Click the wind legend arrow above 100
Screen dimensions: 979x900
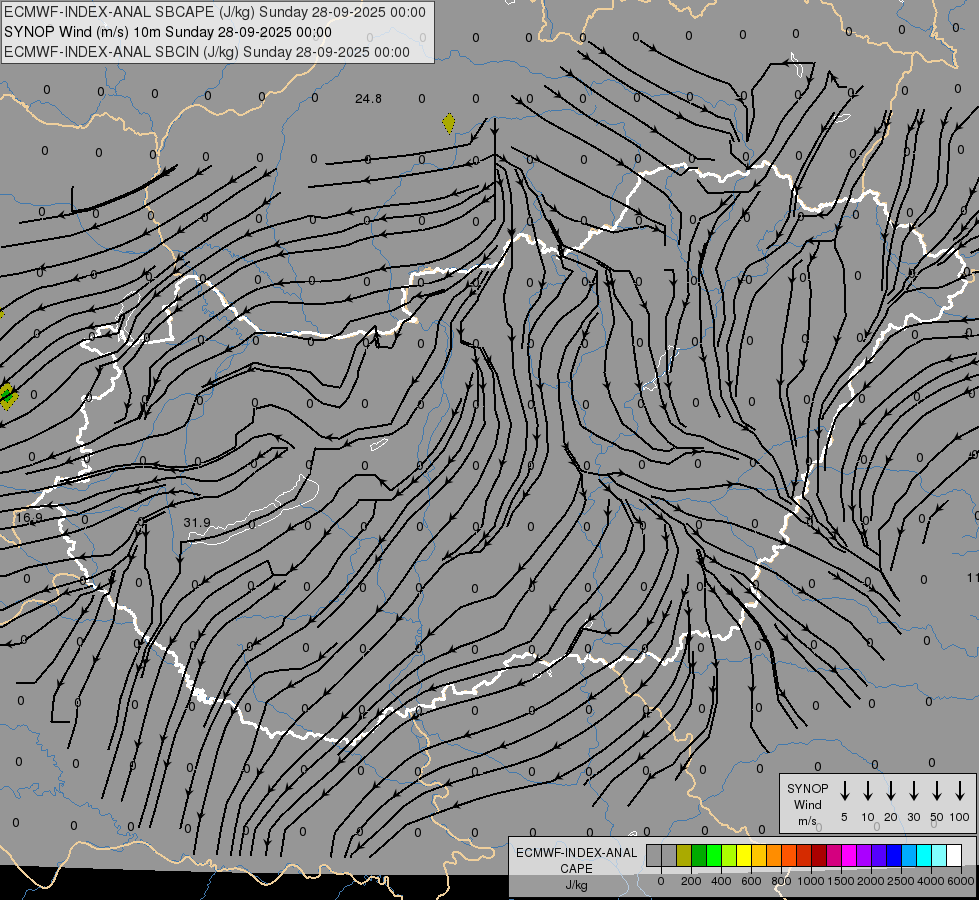pyautogui.click(x=960, y=791)
